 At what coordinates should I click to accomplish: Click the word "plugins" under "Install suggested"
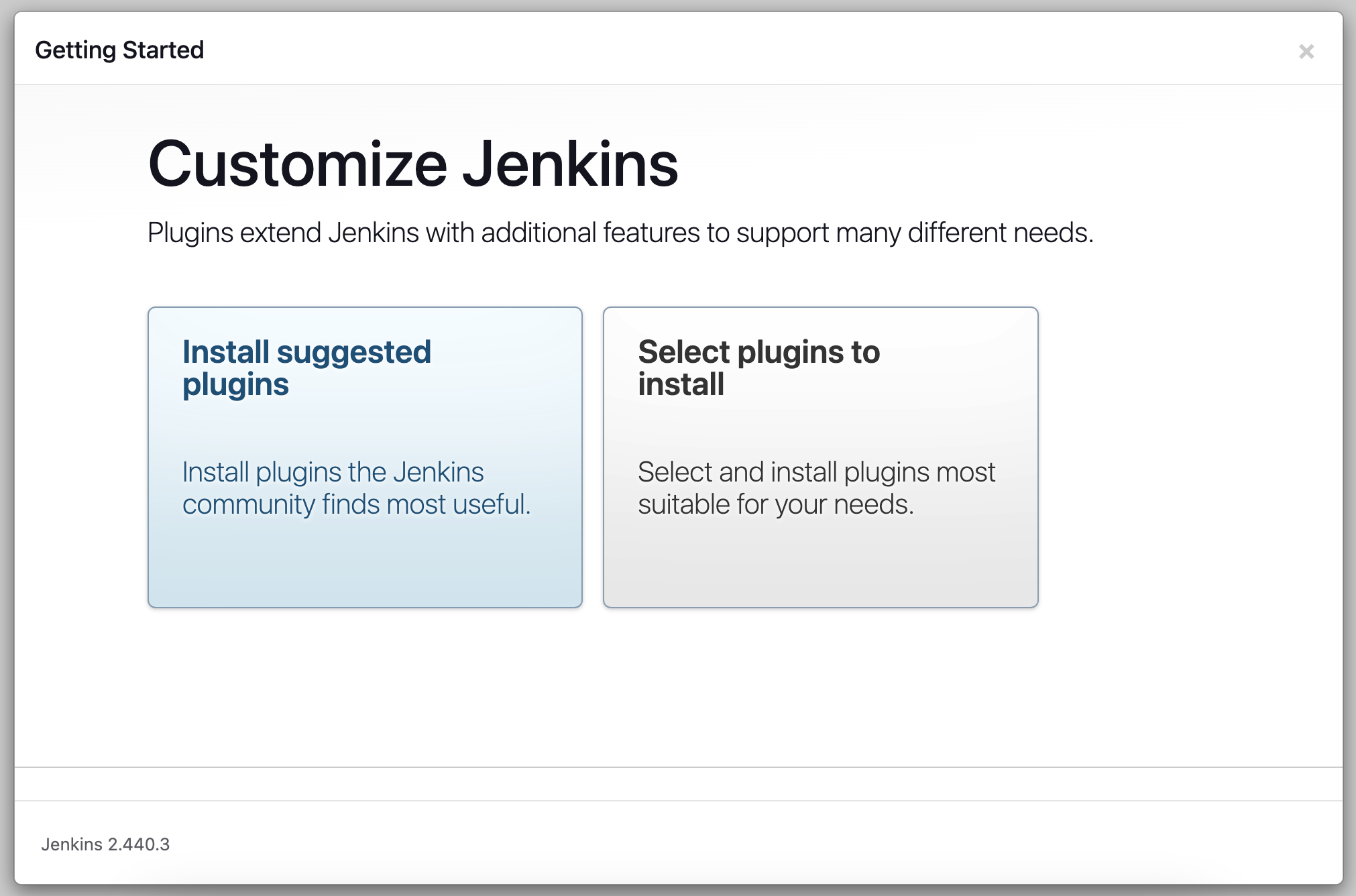(x=235, y=385)
